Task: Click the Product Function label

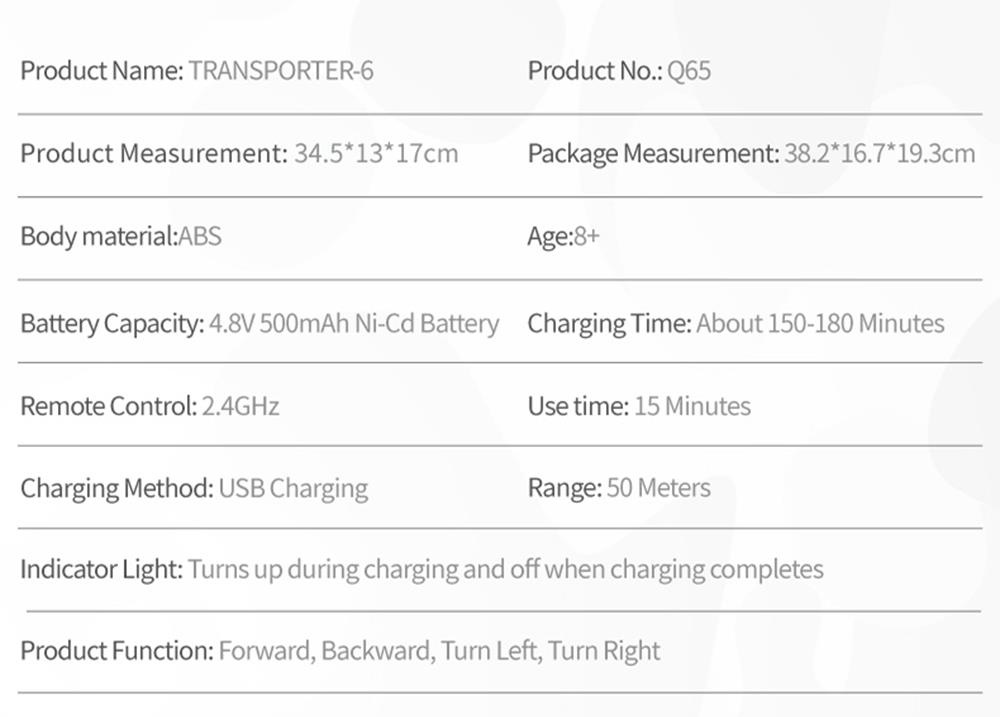Action: pyautogui.click(x=116, y=651)
